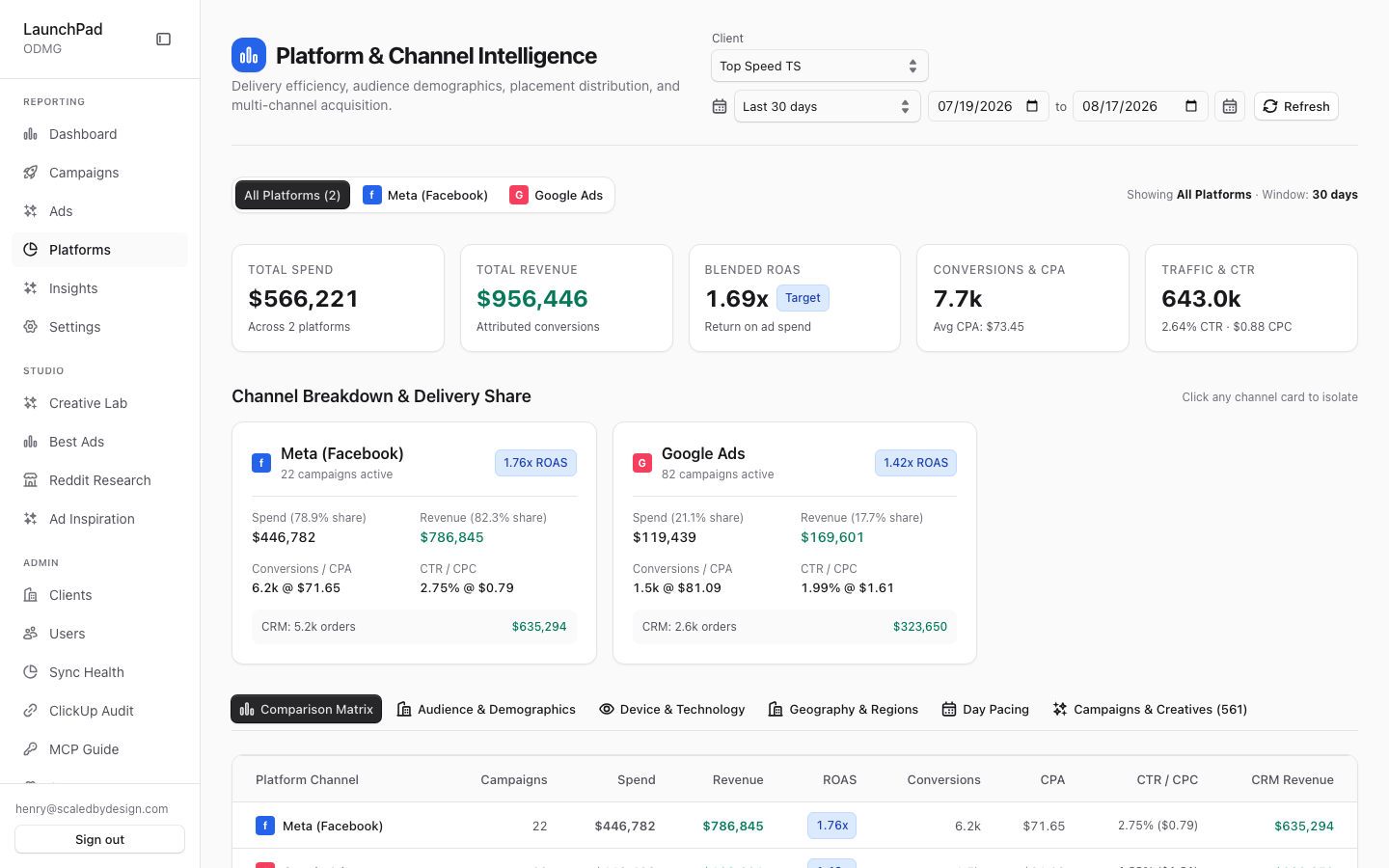The width and height of the screenshot is (1389, 868).
Task: Expand the Last 30 days range dropdown
Action: 828,106
